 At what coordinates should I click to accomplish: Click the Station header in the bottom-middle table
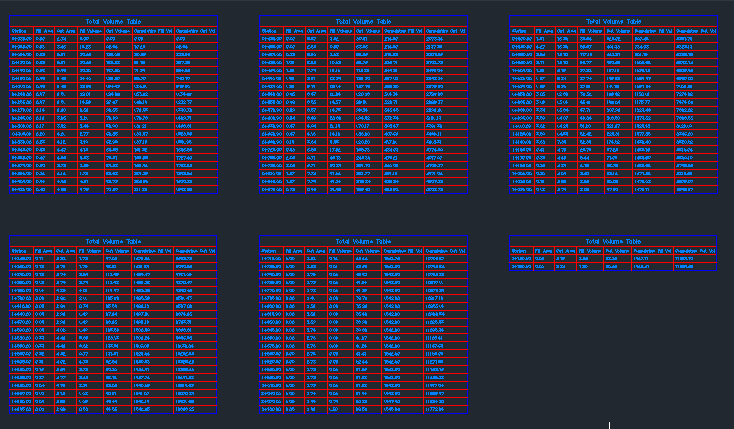click(270, 251)
